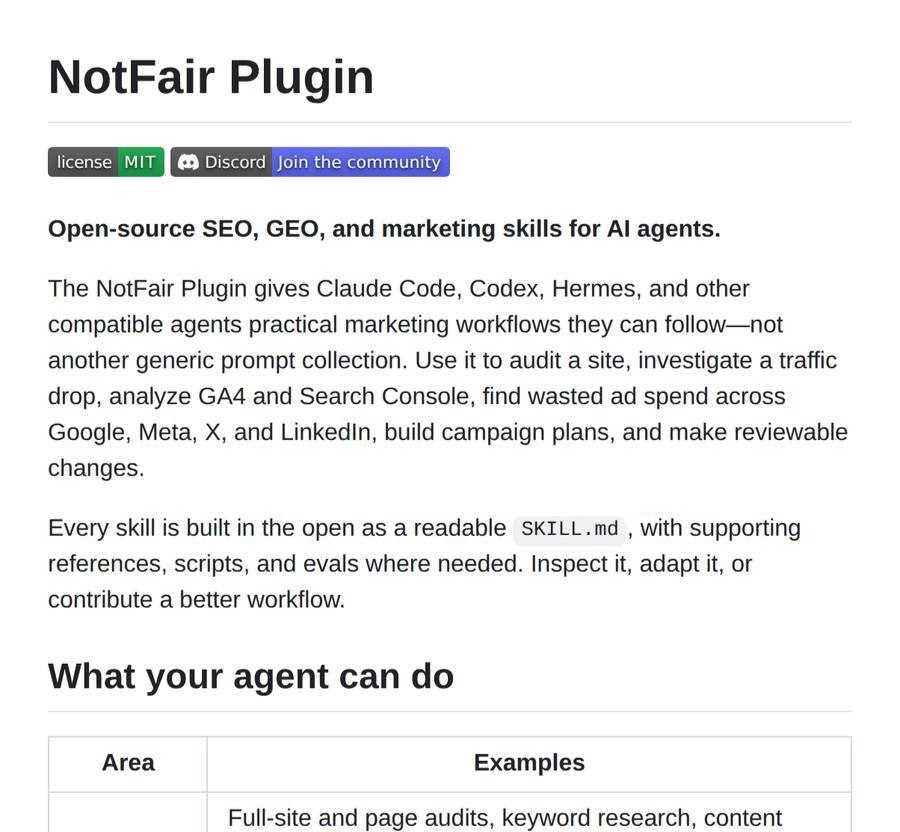Select the 'Area' table column header

128,763
